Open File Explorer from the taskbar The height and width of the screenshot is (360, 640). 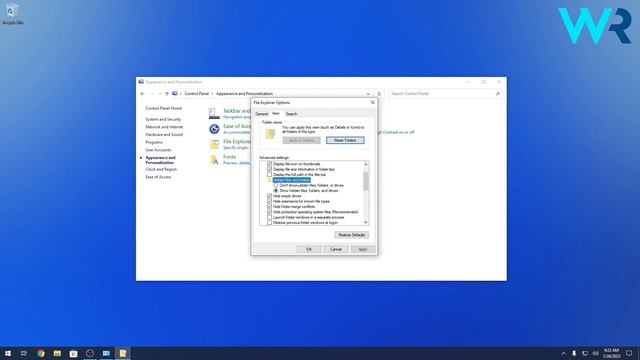(x=57, y=353)
